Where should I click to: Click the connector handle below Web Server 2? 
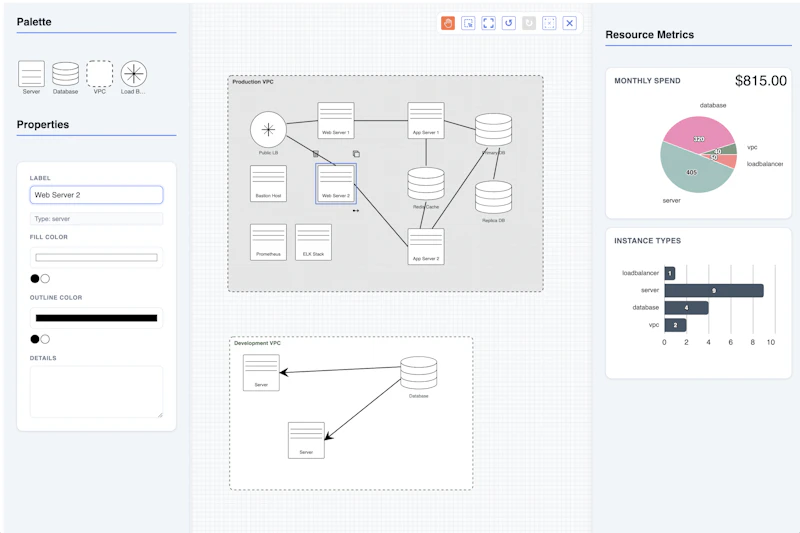point(356,210)
